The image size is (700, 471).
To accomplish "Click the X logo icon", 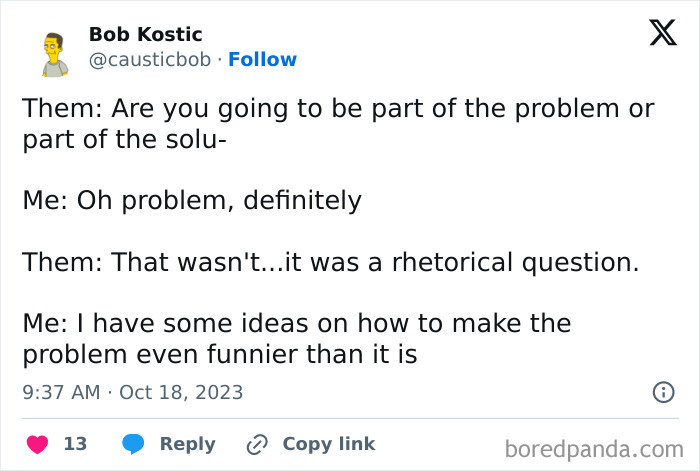I will [x=662, y=33].
